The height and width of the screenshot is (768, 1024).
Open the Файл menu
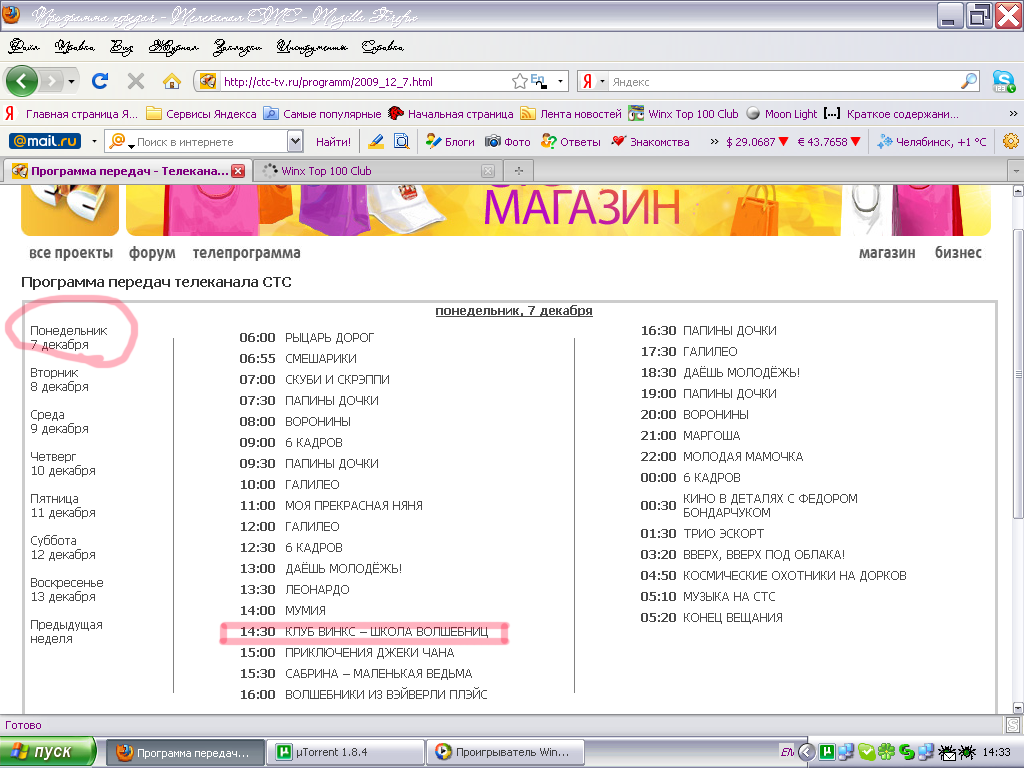point(24,47)
